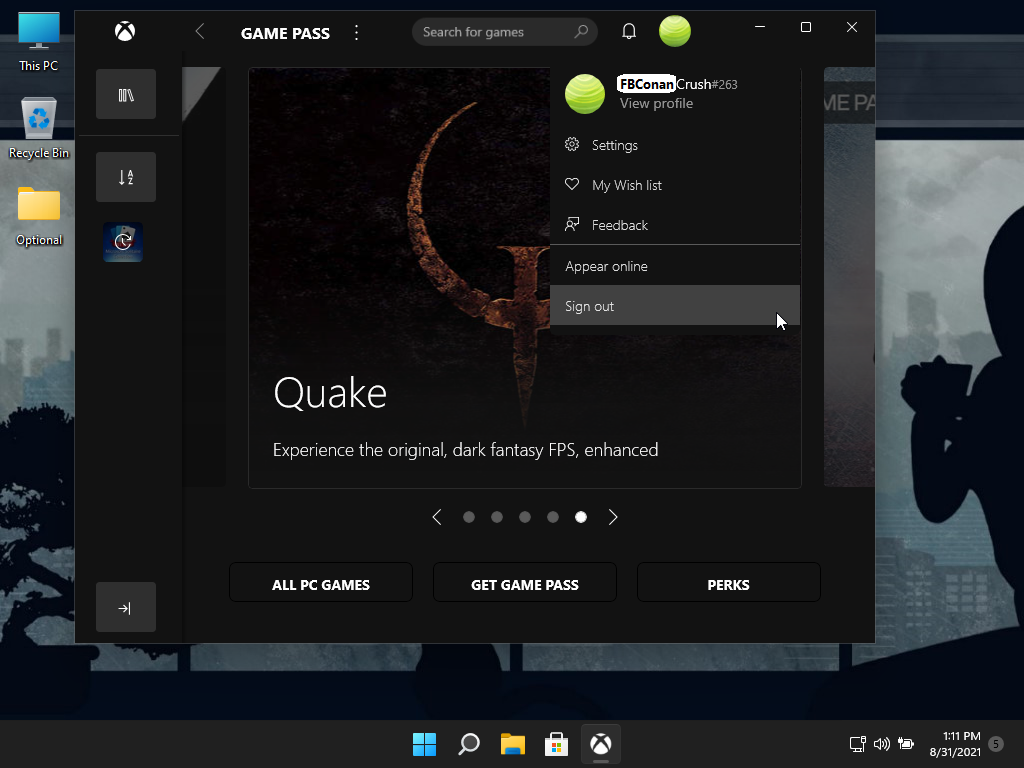Go to the next carousel slide

tap(613, 517)
